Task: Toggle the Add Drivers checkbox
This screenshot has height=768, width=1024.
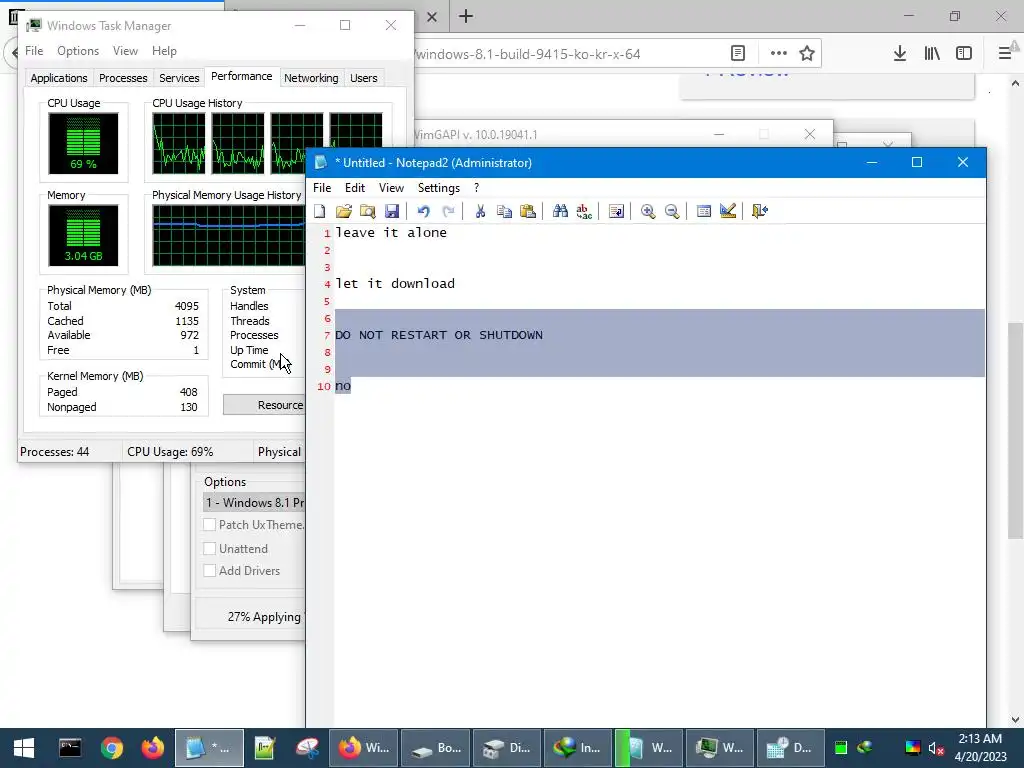Action: tap(210, 571)
